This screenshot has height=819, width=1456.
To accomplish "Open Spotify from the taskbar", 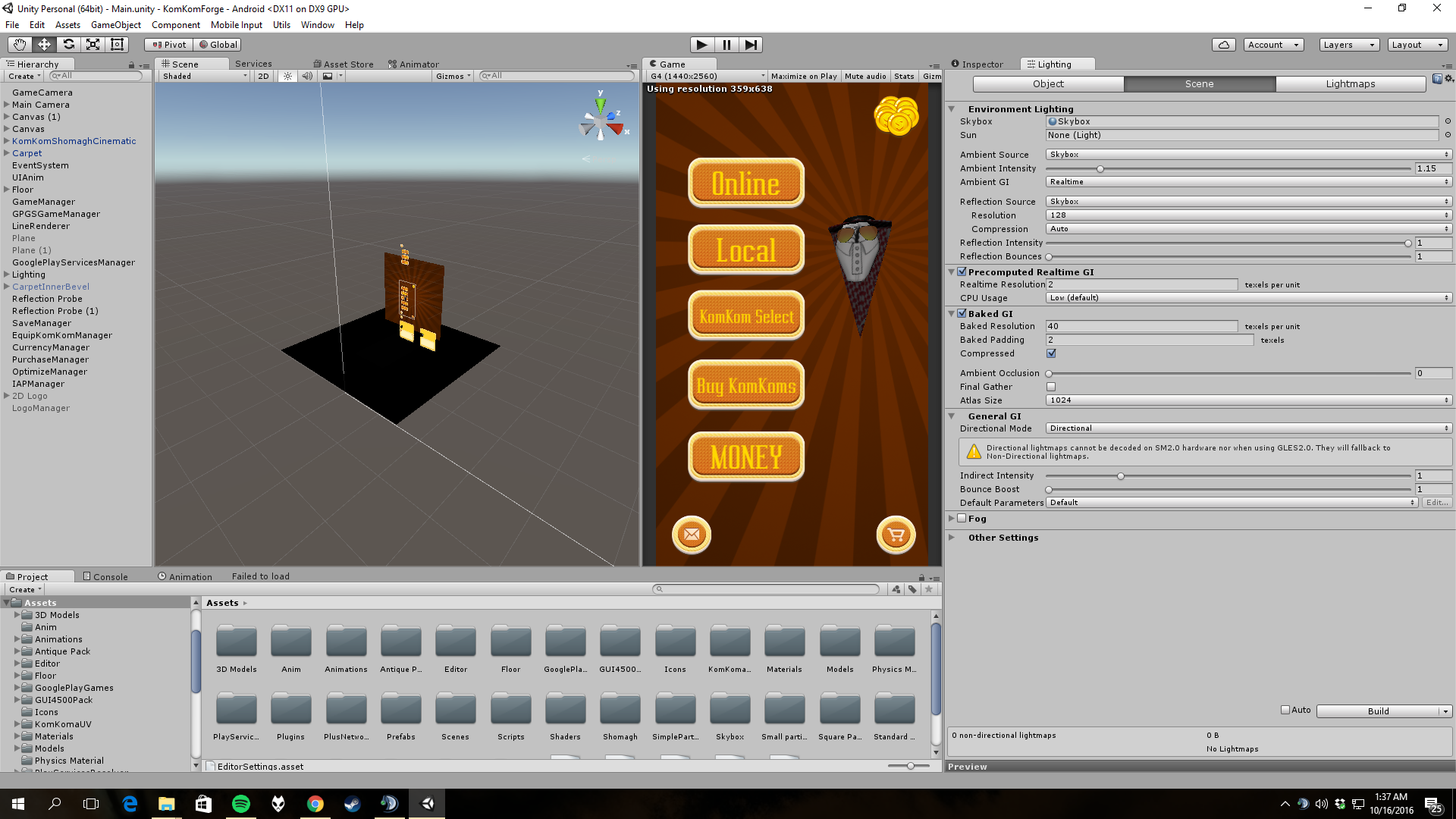I will pyautogui.click(x=241, y=804).
